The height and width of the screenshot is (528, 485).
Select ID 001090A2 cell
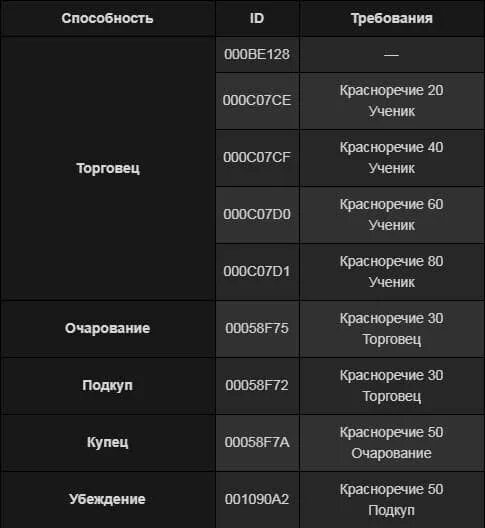coord(257,500)
